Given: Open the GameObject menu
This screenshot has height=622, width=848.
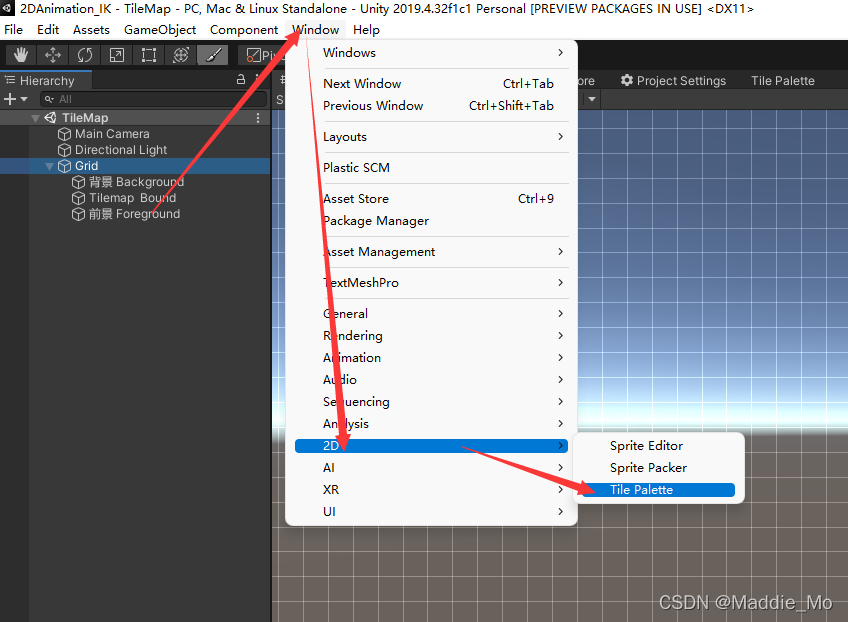Looking at the screenshot, I should pos(160,30).
